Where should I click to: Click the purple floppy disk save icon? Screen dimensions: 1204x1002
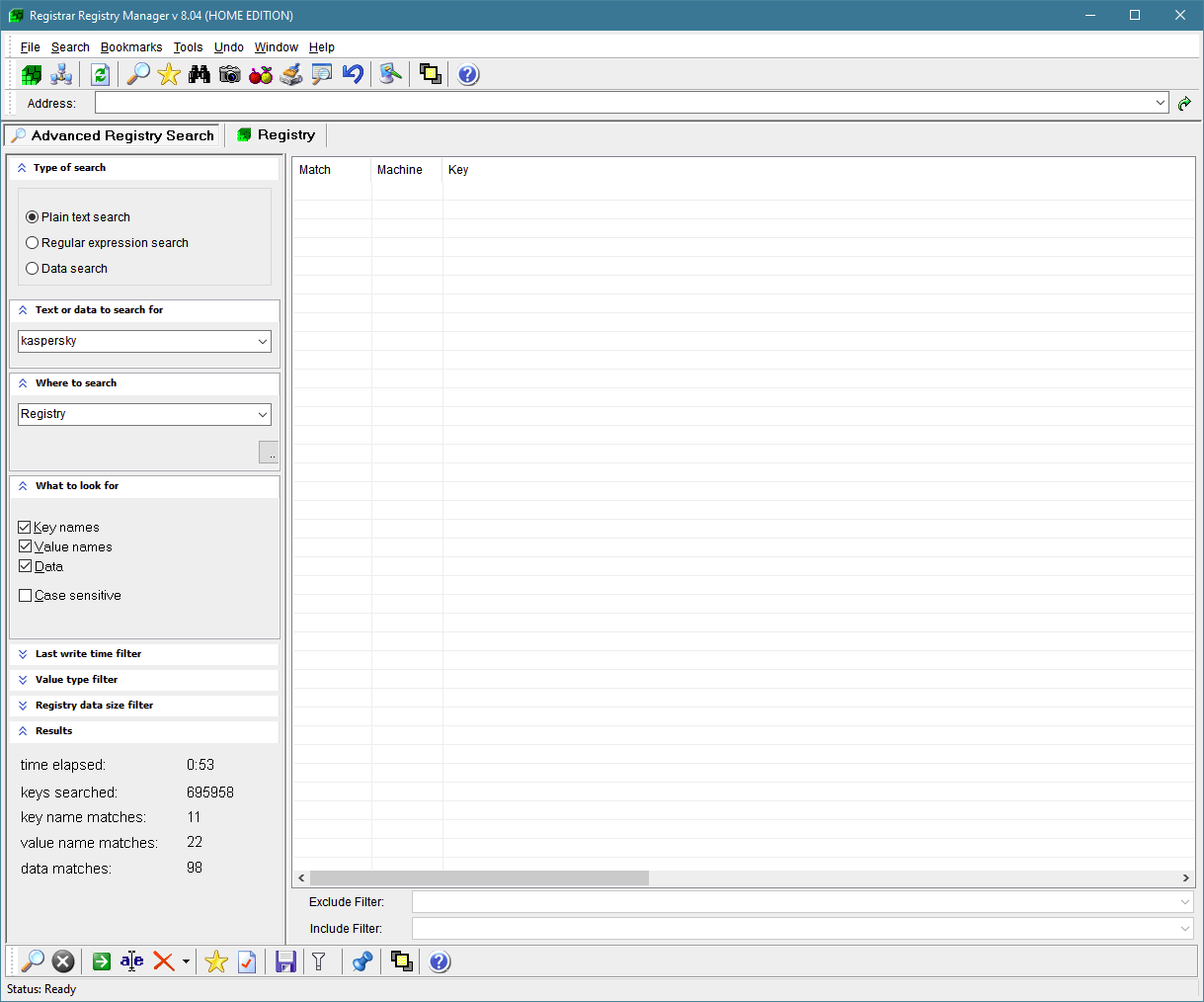coord(285,961)
